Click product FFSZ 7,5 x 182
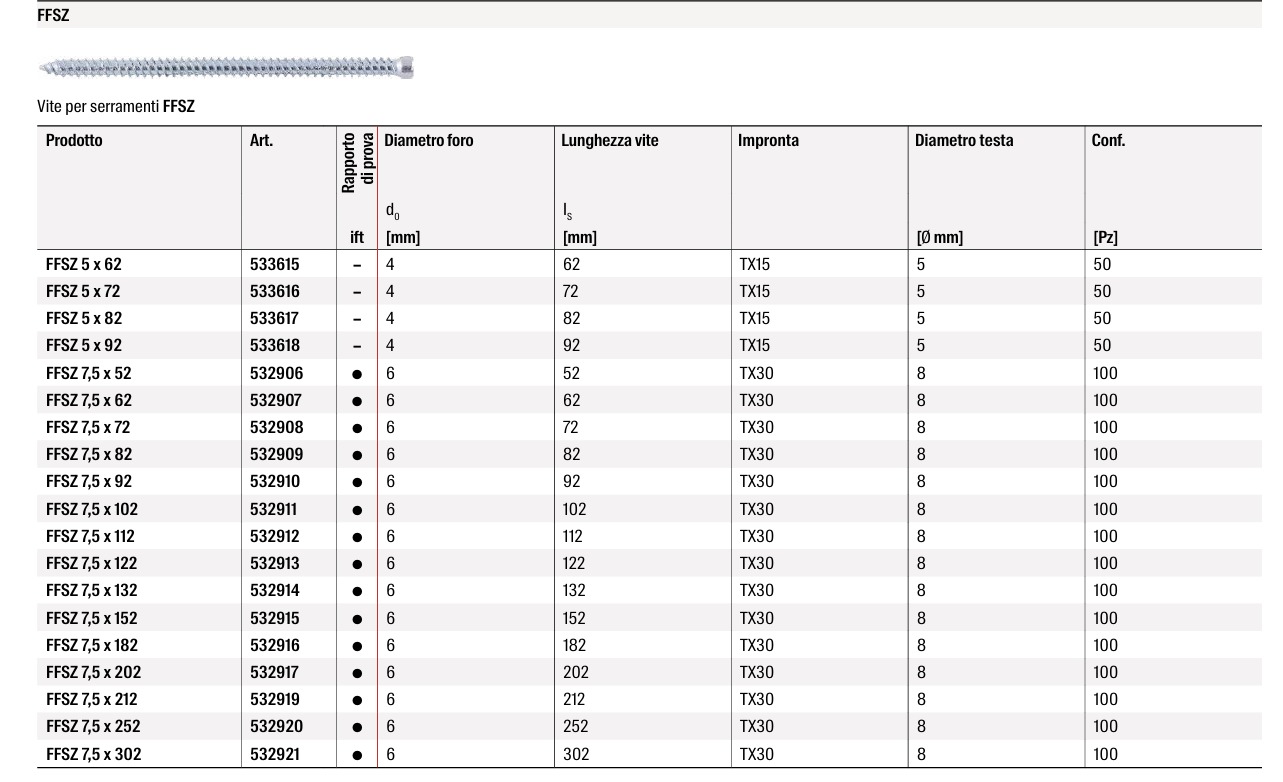Viewport: 1283px width, 782px height. click(92, 645)
